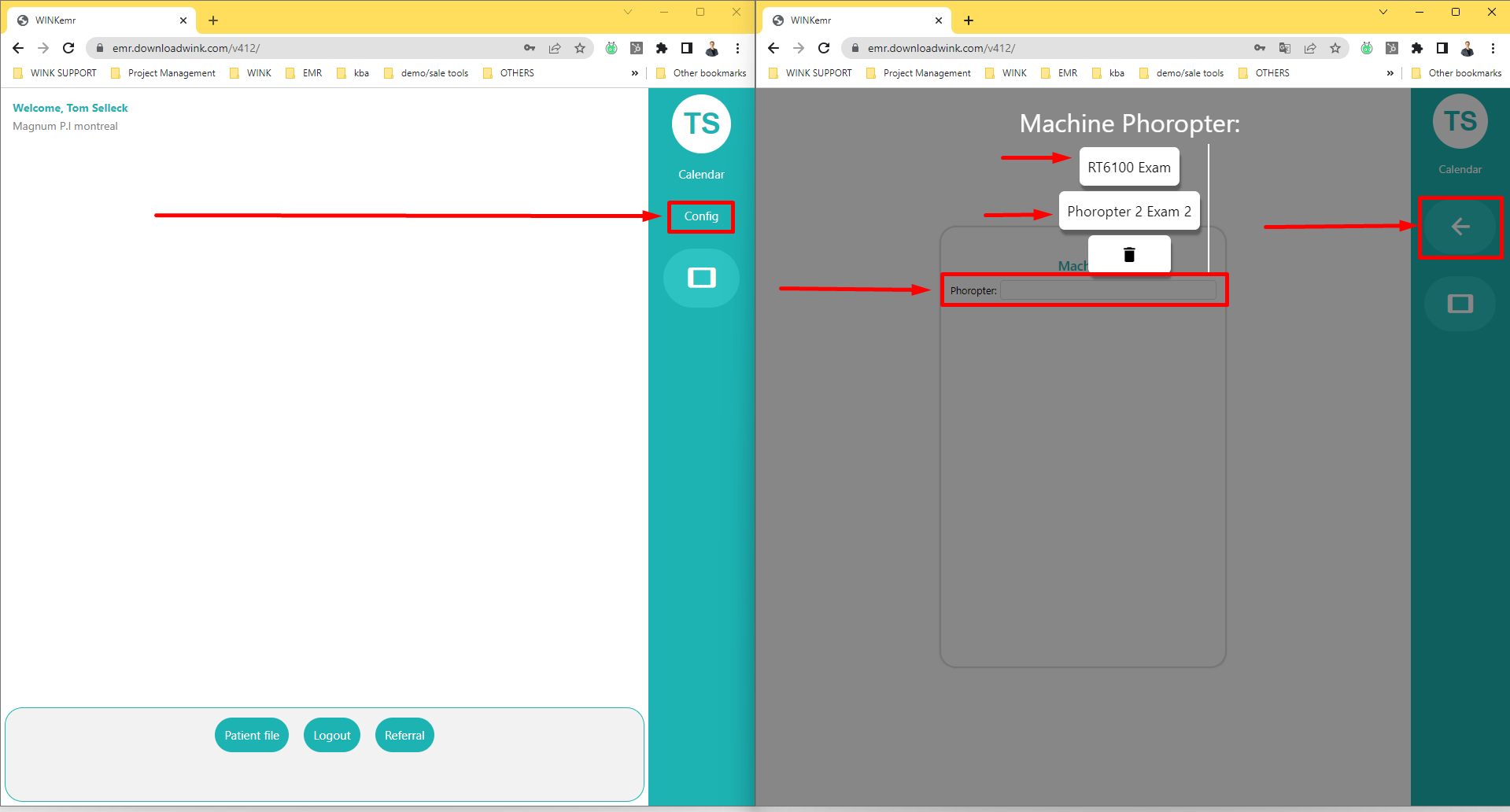Click screen icon button in left window
Screen dimensions: 1510x812
[701, 278]
